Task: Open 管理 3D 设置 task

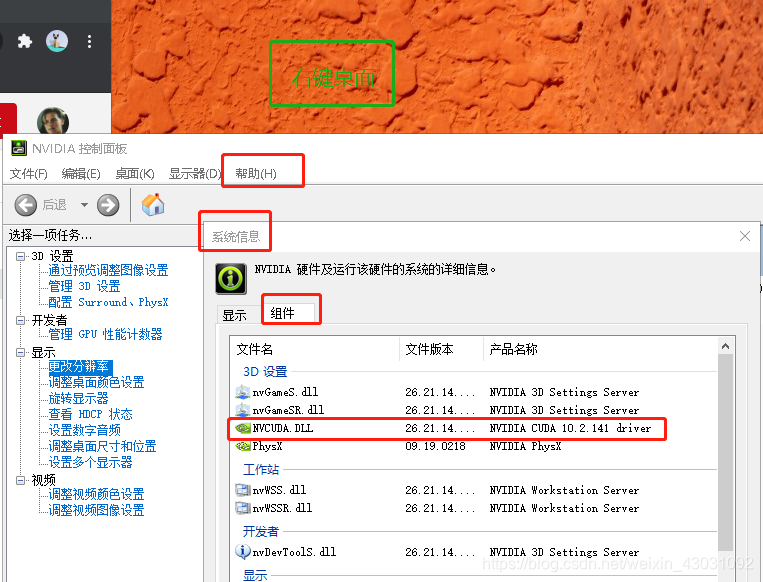Action: (84, 286)
